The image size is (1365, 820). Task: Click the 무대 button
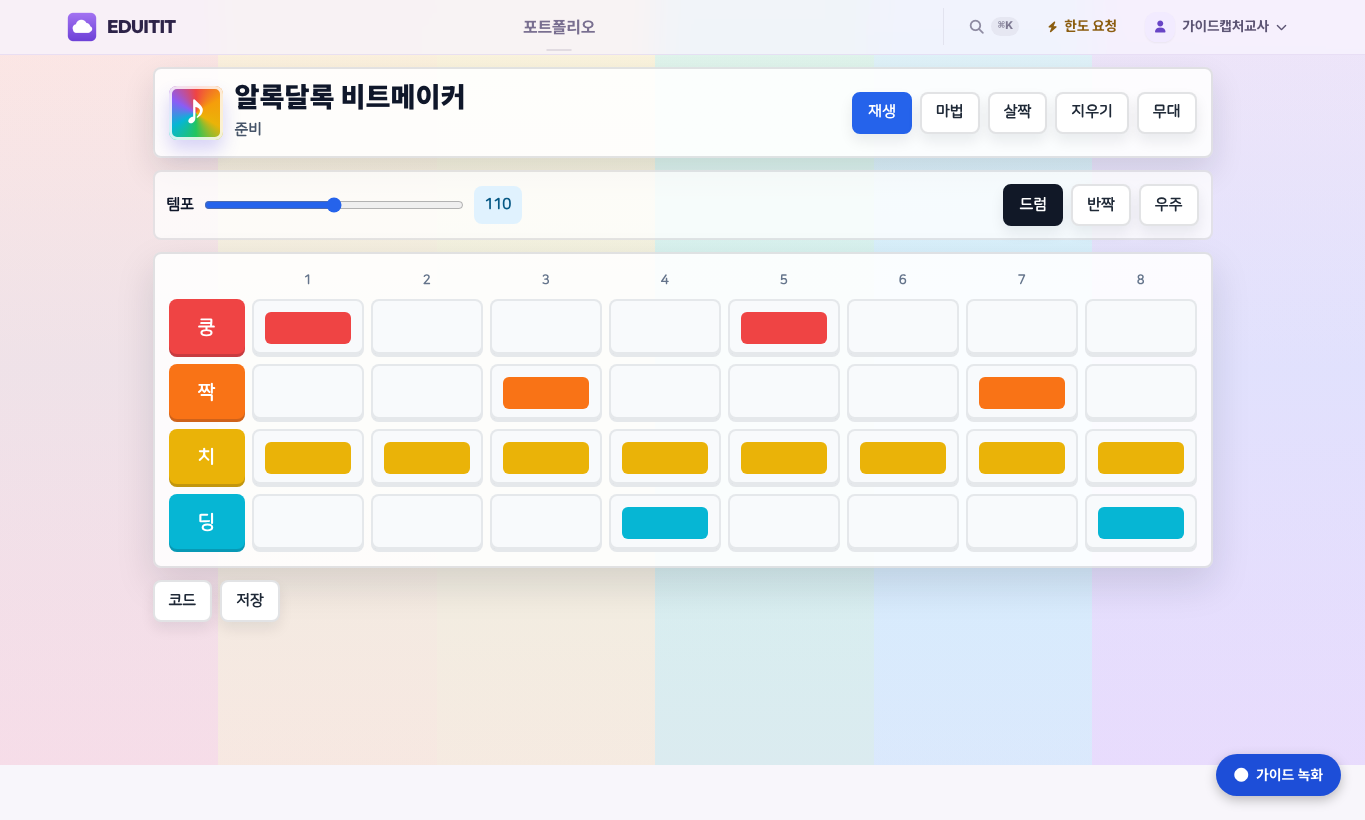pos(1167,112)
